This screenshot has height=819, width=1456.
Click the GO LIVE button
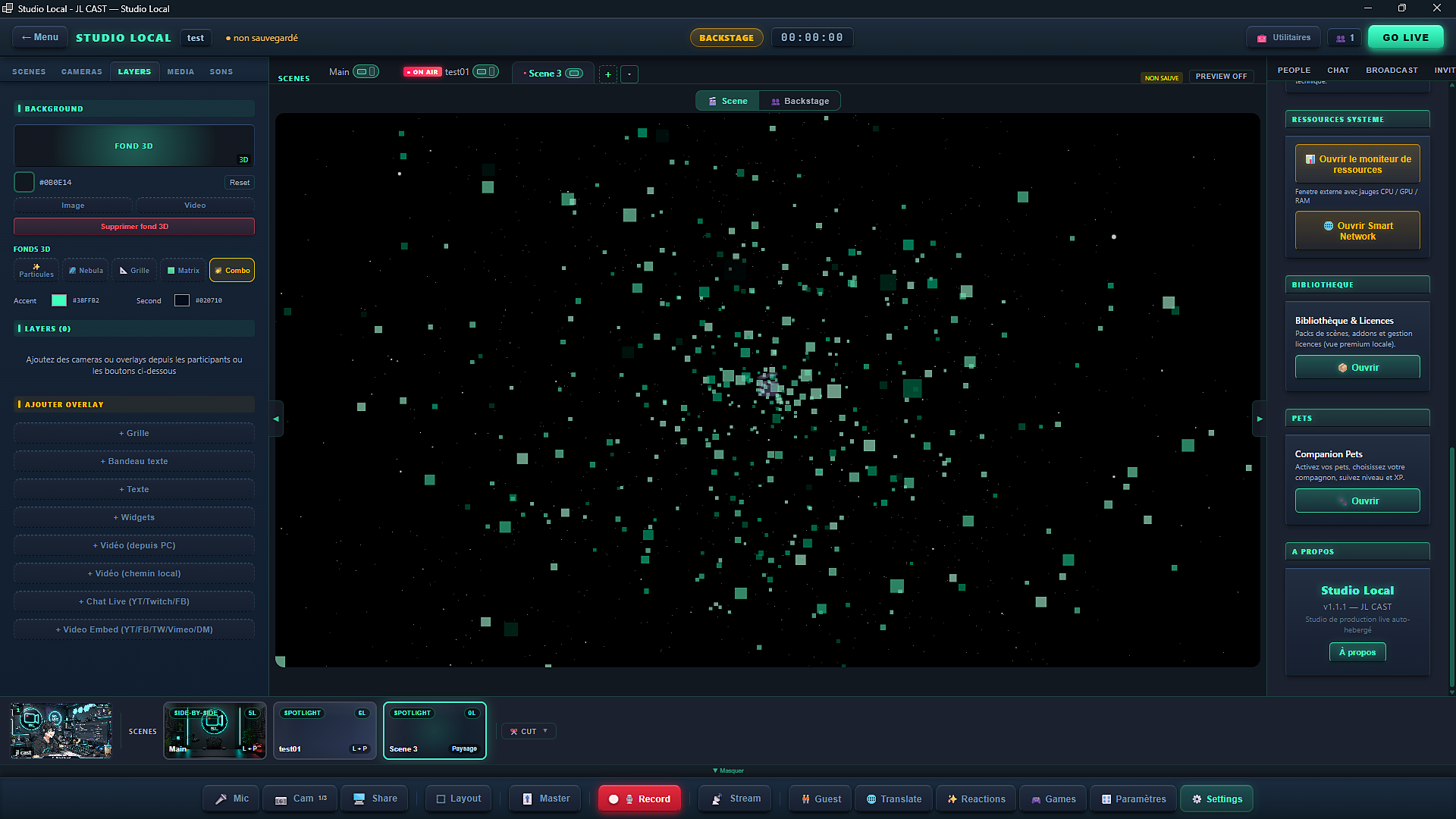[x=1405, y=37]
